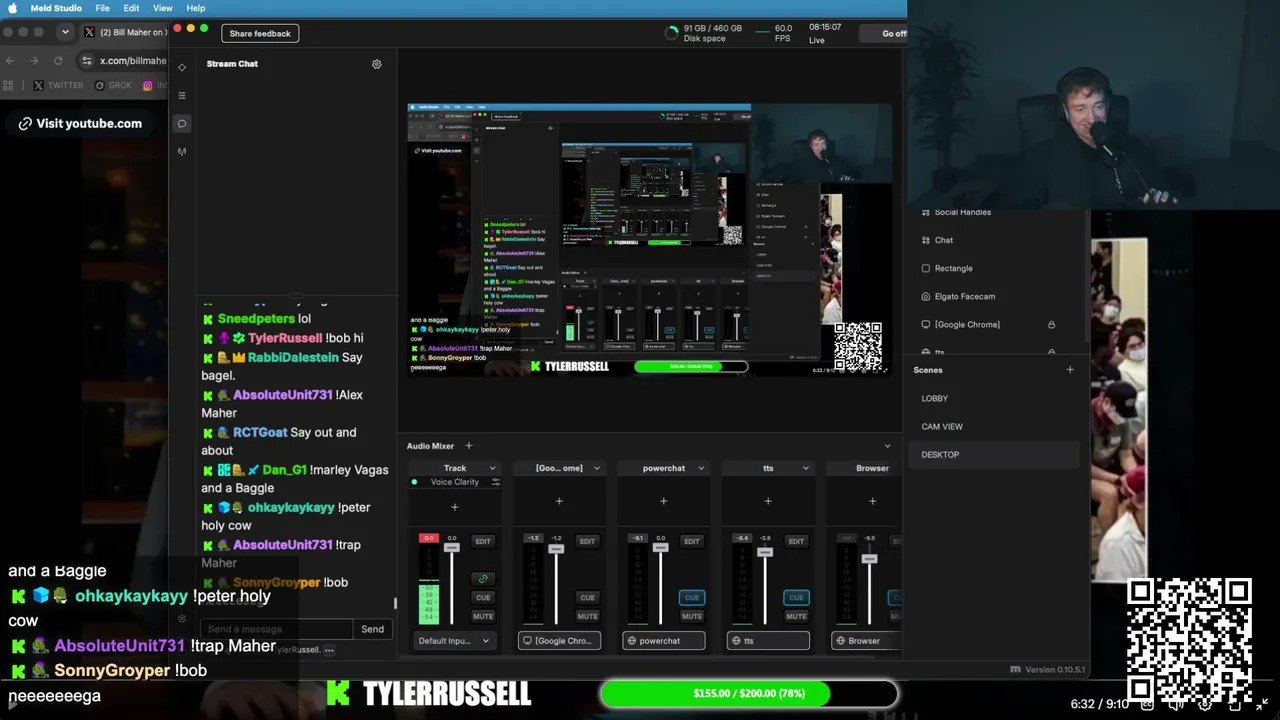
Task: Click the Share feedback button
Action: 260,33
